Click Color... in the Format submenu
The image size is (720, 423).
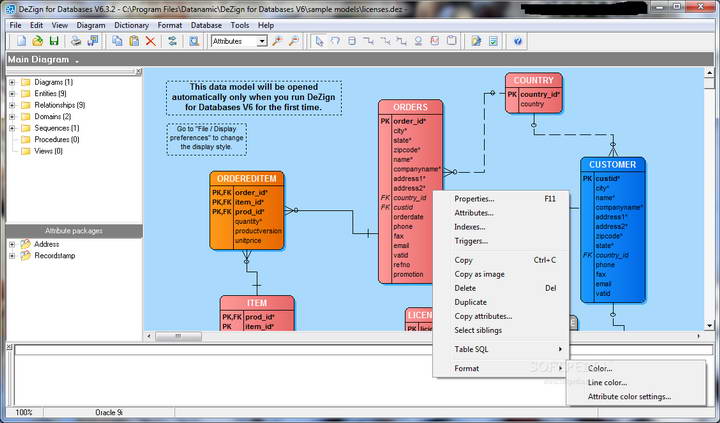coord(600,368)
